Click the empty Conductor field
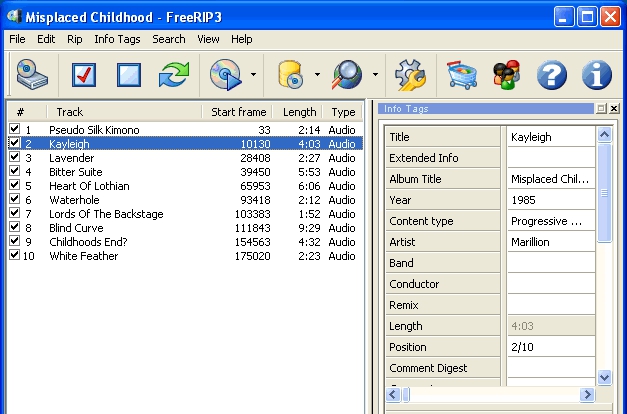The image size is (627, 414). coord(551,284)
